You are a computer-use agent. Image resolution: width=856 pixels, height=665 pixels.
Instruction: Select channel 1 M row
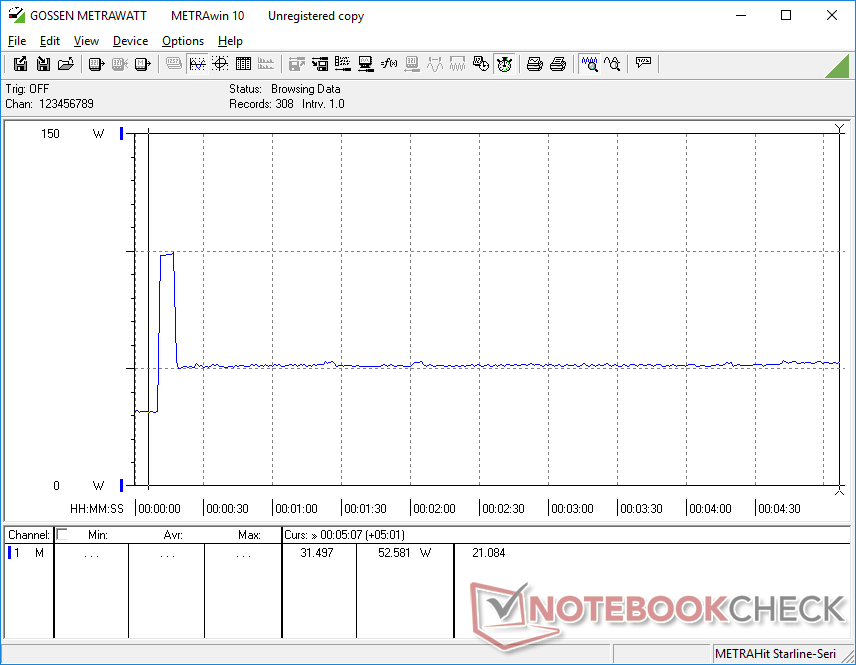[28, 553]
